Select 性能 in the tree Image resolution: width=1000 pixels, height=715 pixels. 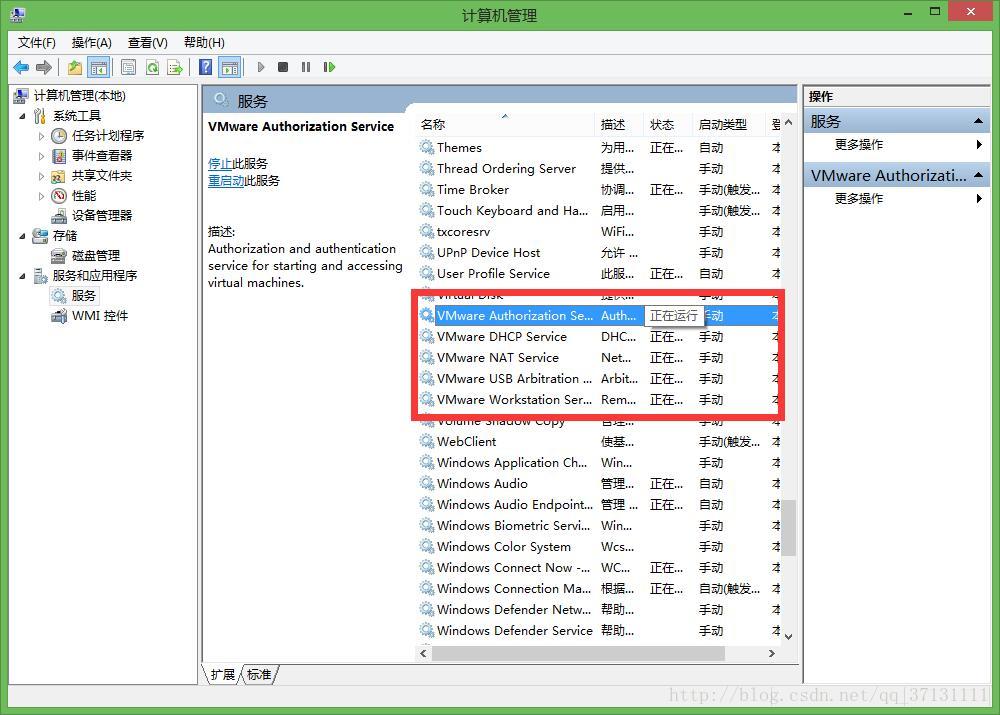84,195
